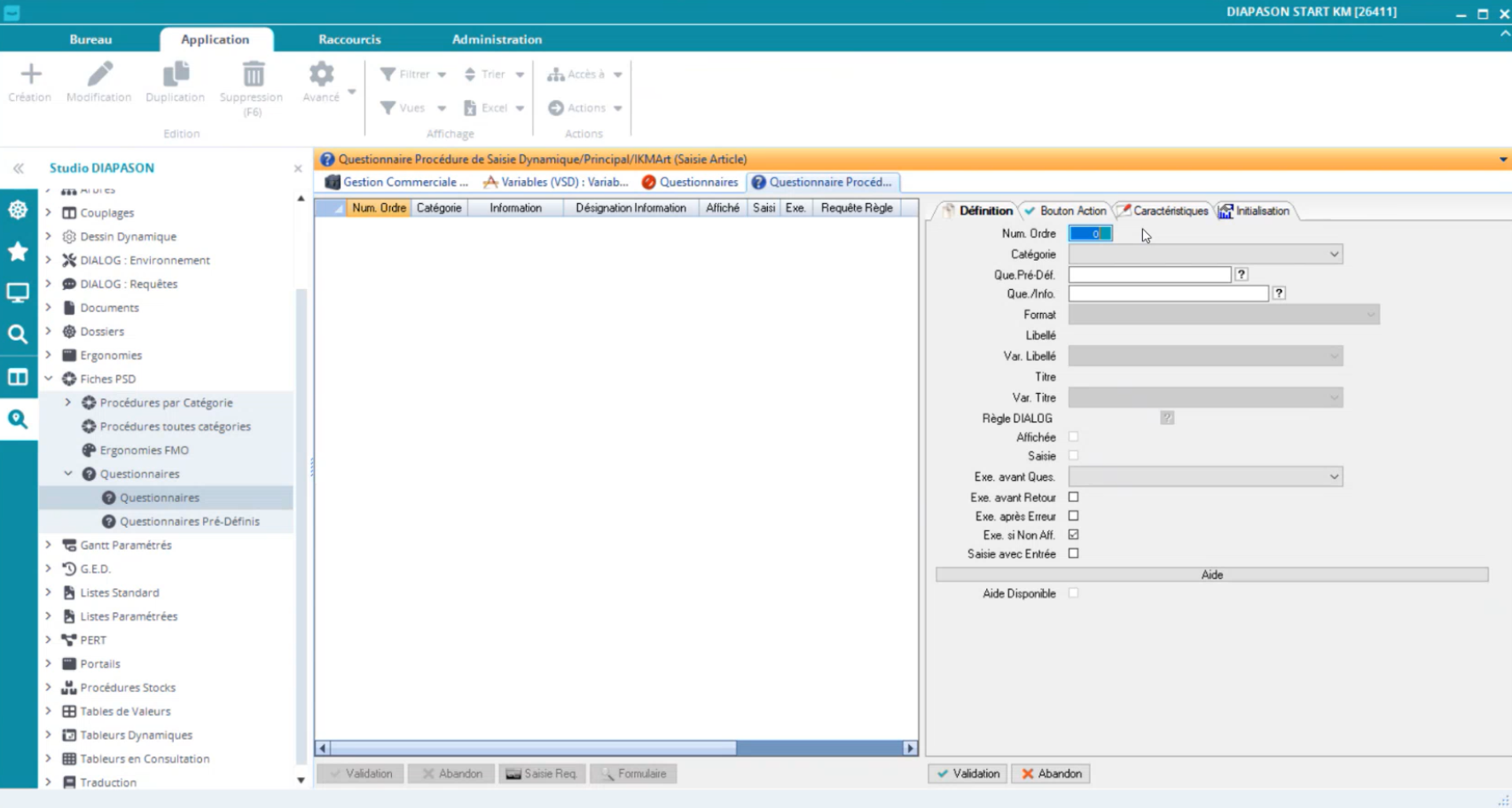This screenshot has height=808, width=1512.
Task: Open the Caractéristiques tab
Action: point(1169,211)
